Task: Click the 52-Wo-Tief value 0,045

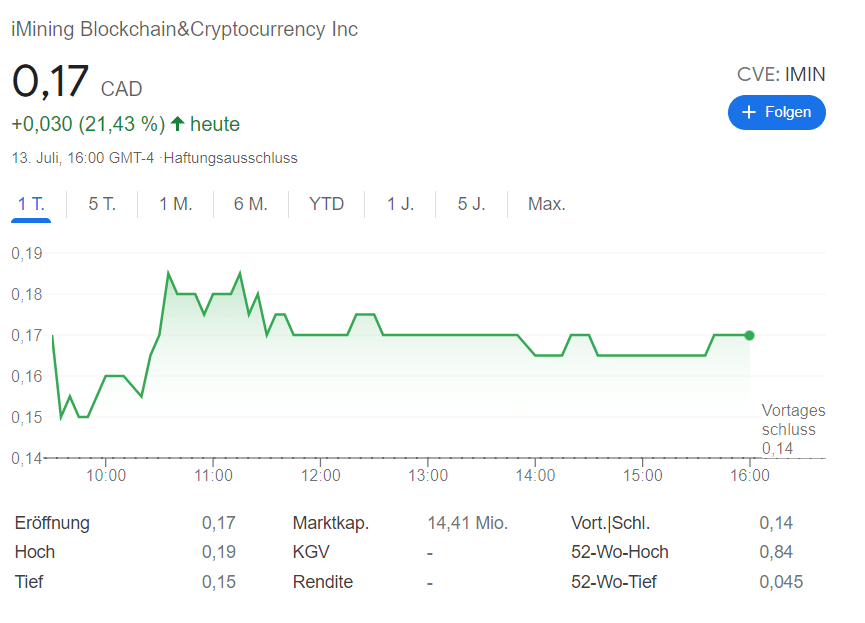Action: (781, 582)
